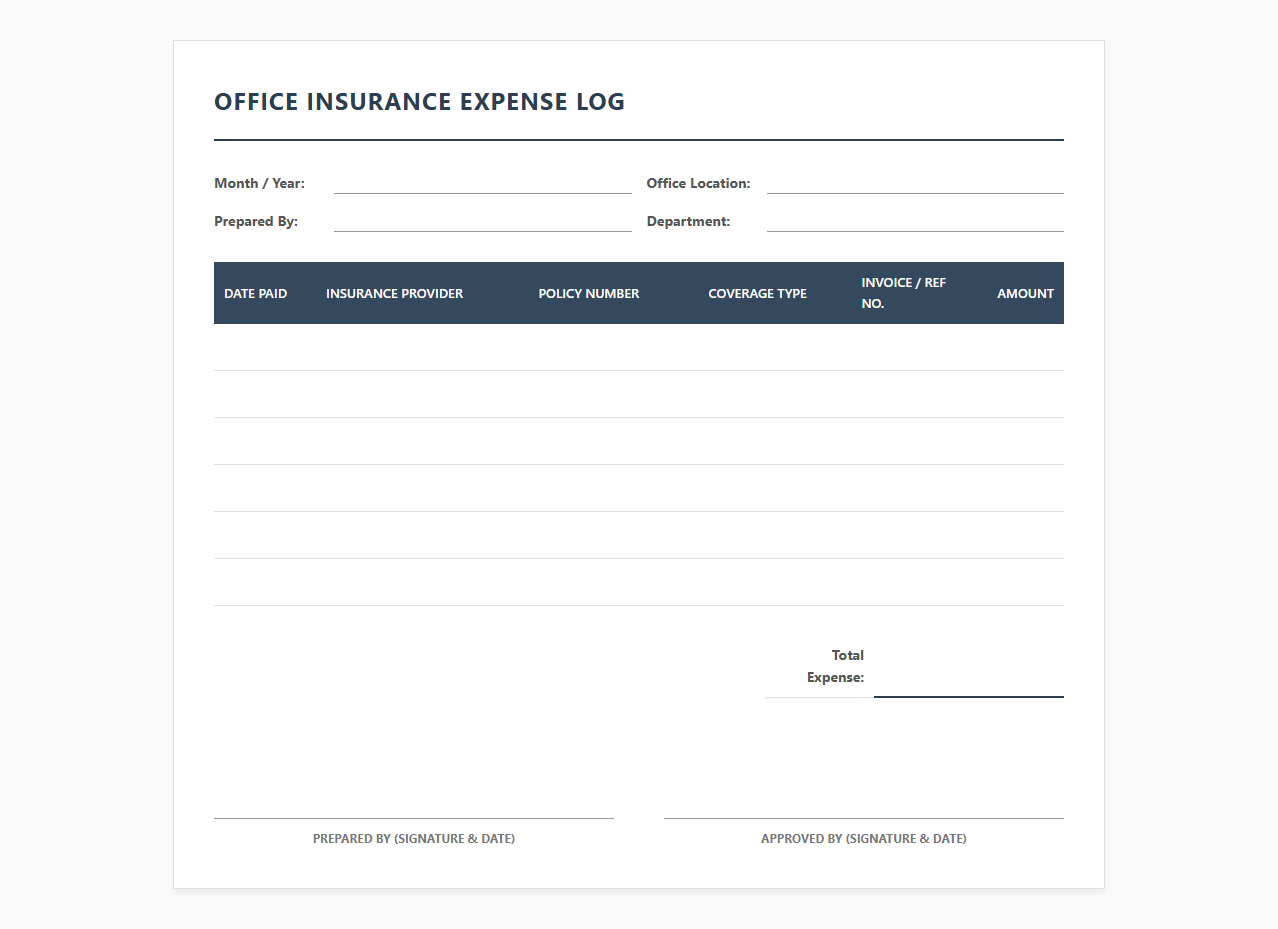This screenshot has width=1278, height=929.
Task: Click the Office Insurance Expense Log title
Action: click(x=420, y=102)
